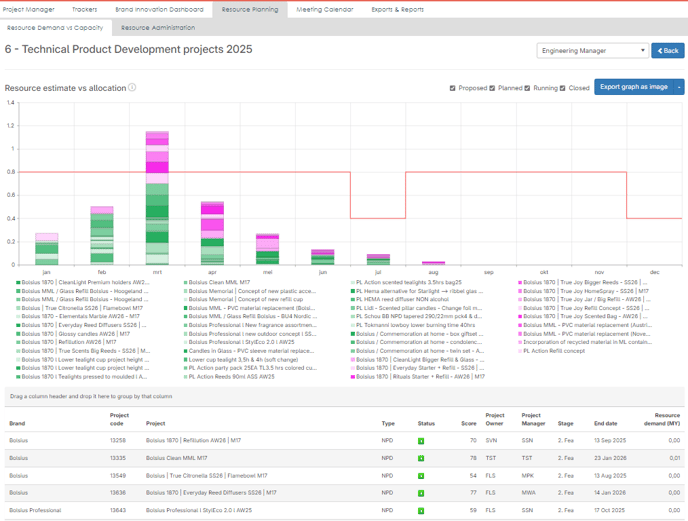688x521 pixels.
Task: Click the May (mei) stacked bar
Action: 268,249
